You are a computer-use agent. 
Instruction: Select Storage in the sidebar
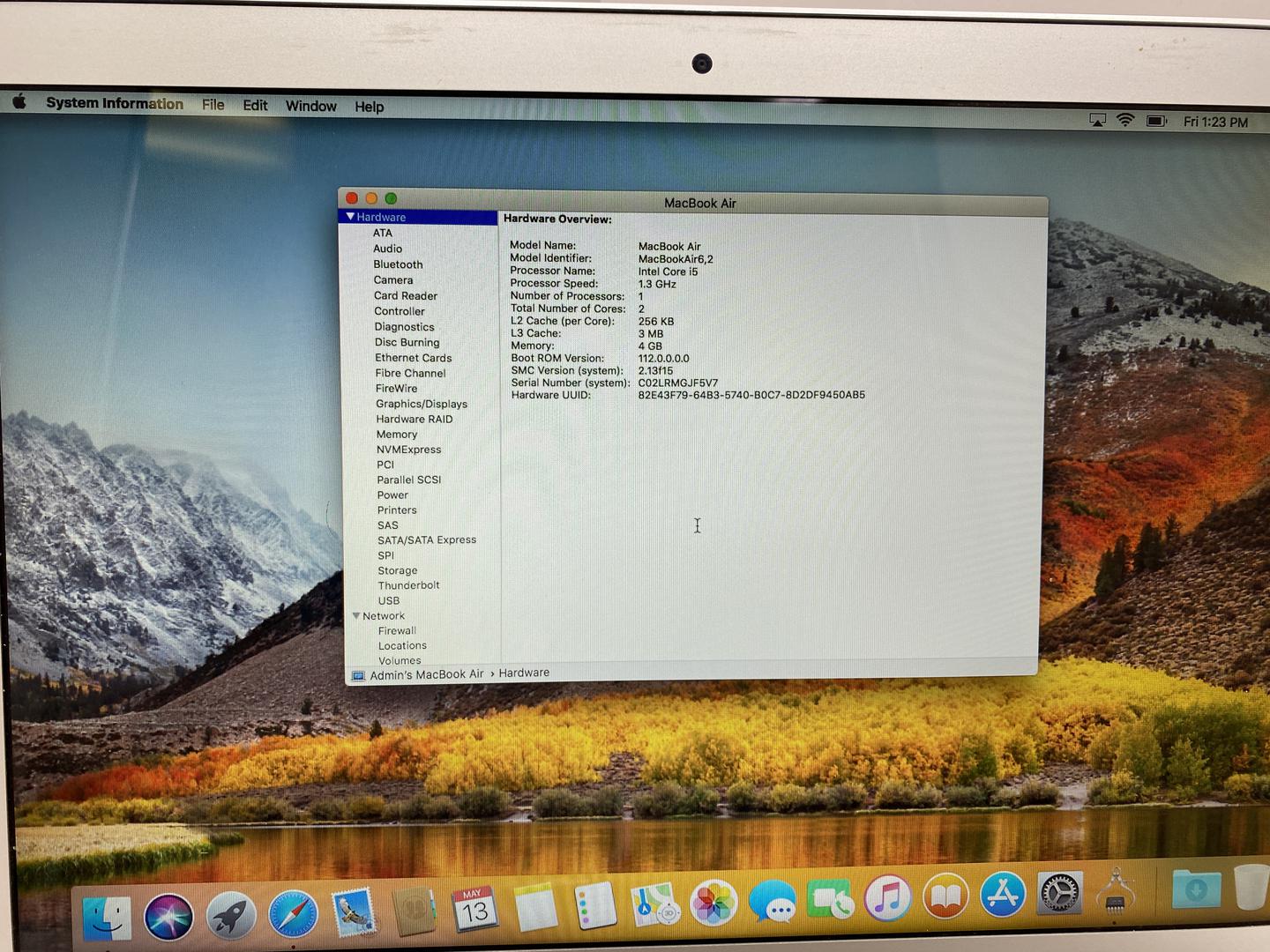[x=398, y=571]
